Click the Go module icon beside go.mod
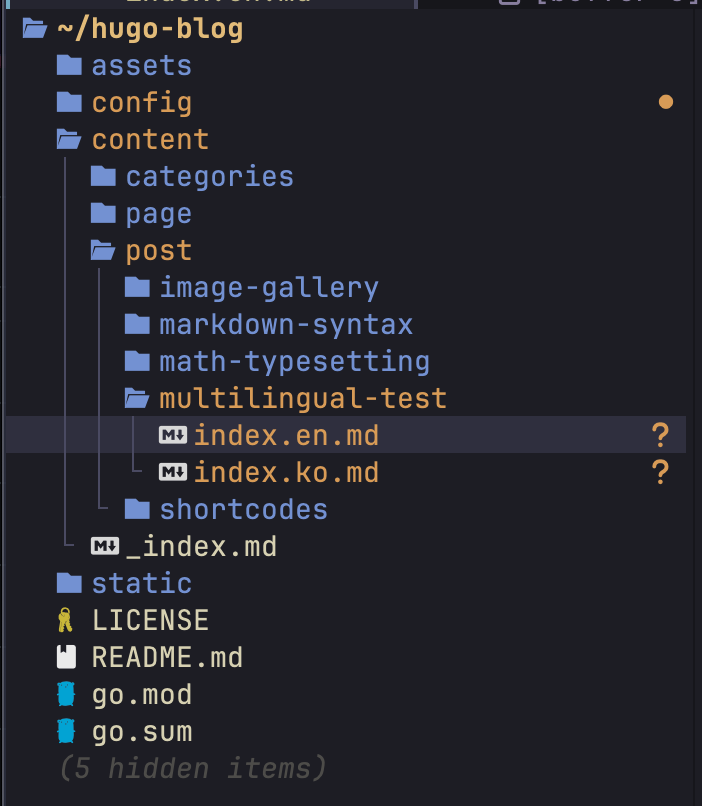The image size is (702, 806). [x=67, y=694]
